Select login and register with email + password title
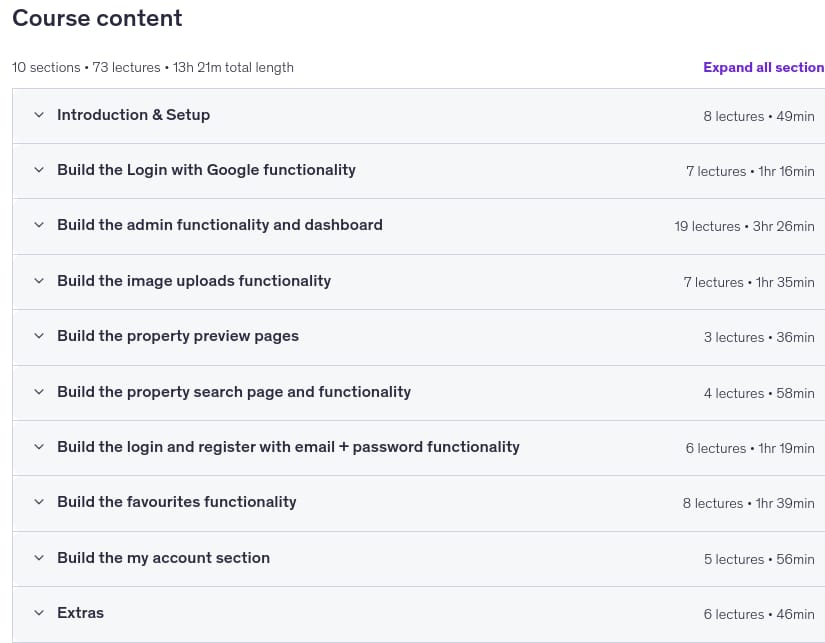 point(288,447)
